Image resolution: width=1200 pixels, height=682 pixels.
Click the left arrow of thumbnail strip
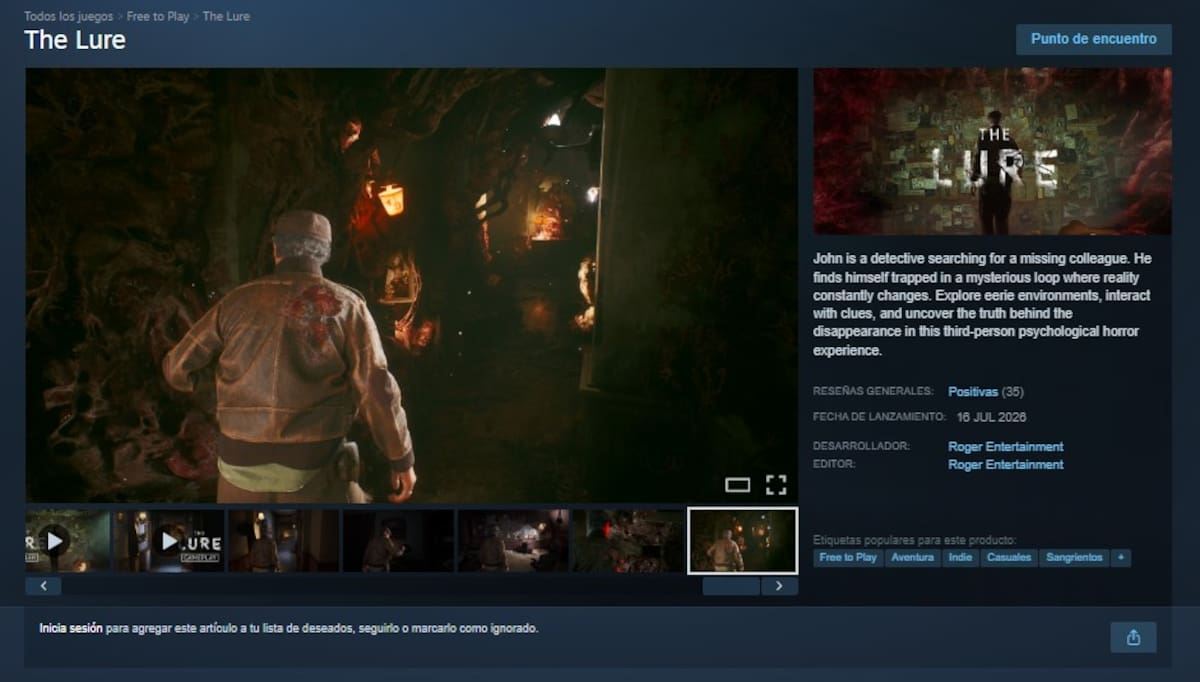coord(43,586)
